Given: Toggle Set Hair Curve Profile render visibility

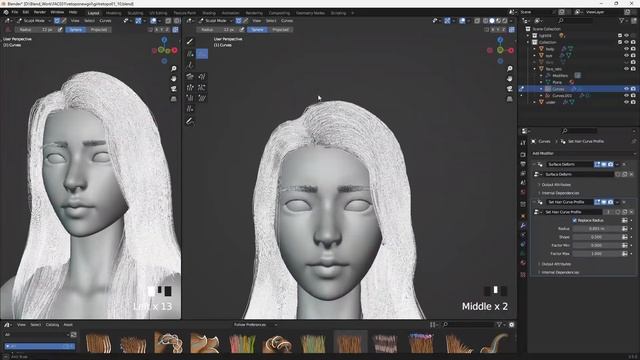Looking at the screenshot, I should tap(611, 202).
